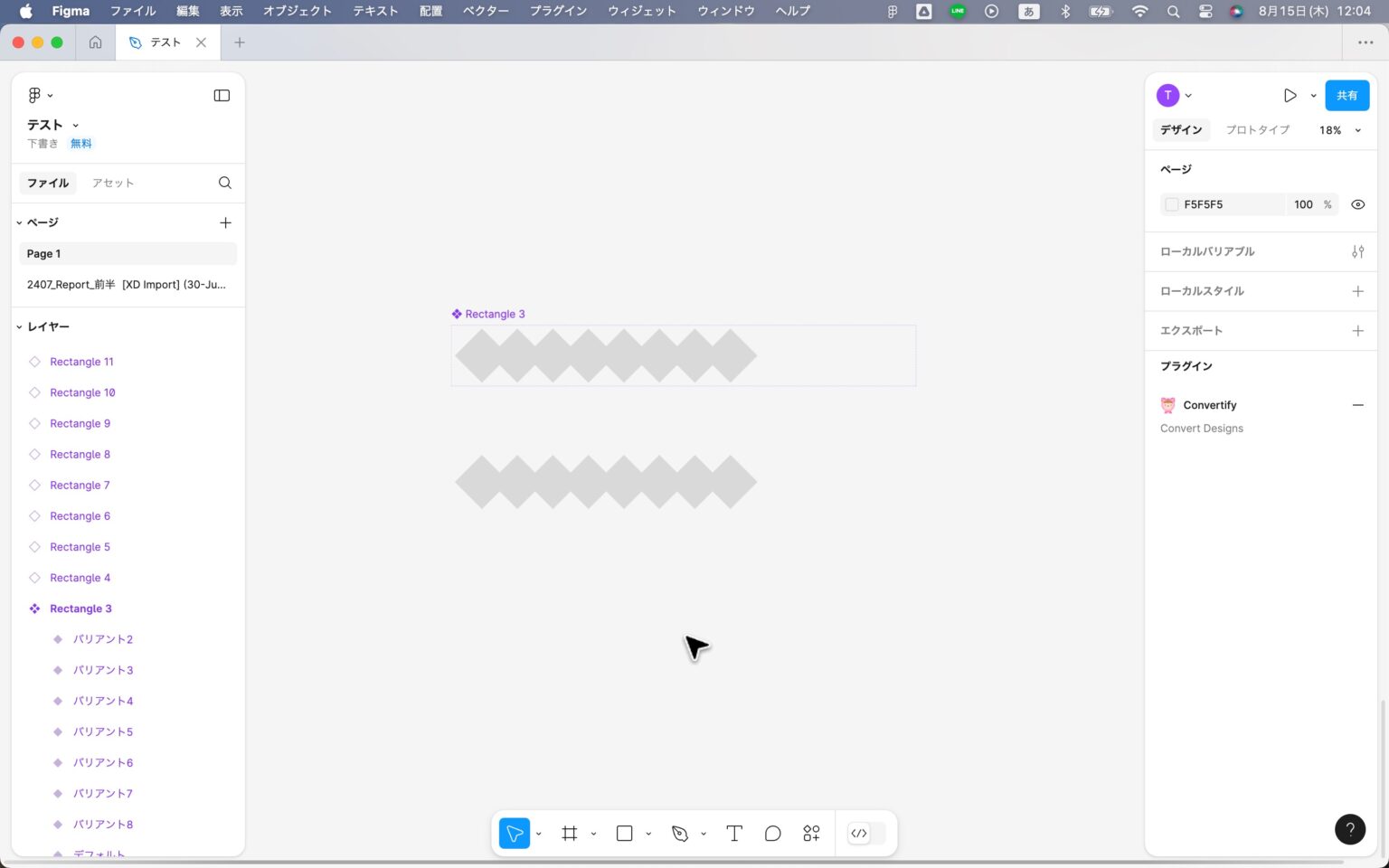Viewport: 1389px width, 868px height.
Task: Toggle the page color visibility eye
Action: pyautogui.click(x=1357, y=204)
